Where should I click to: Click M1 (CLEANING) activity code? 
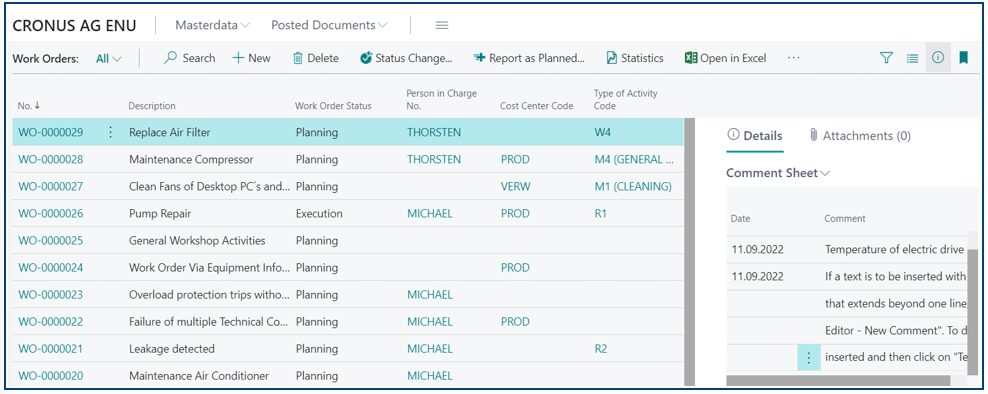pyautogui.click(x=633, y=187)
